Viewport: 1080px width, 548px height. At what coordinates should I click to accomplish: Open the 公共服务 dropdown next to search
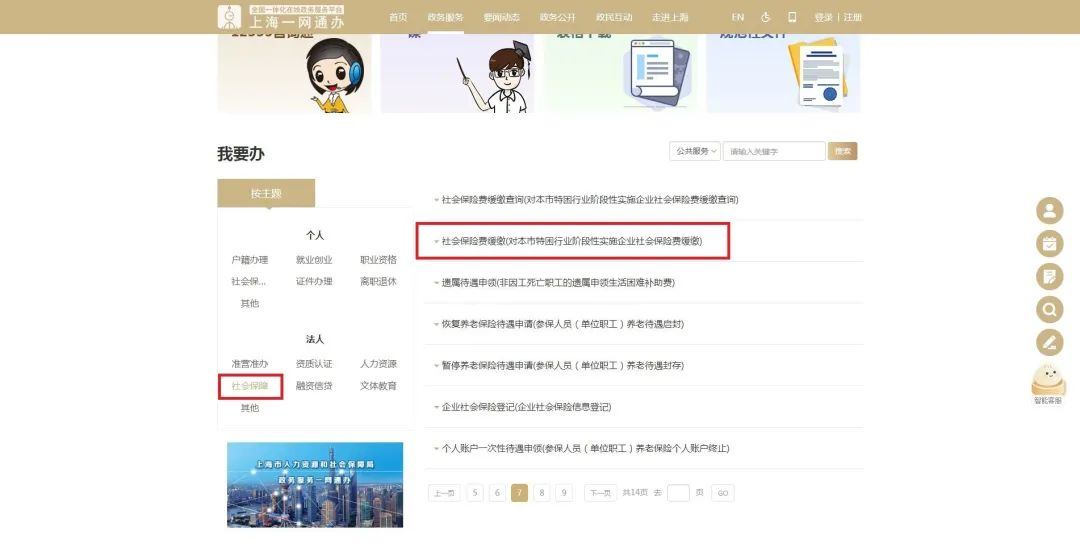tap(694, 151)
